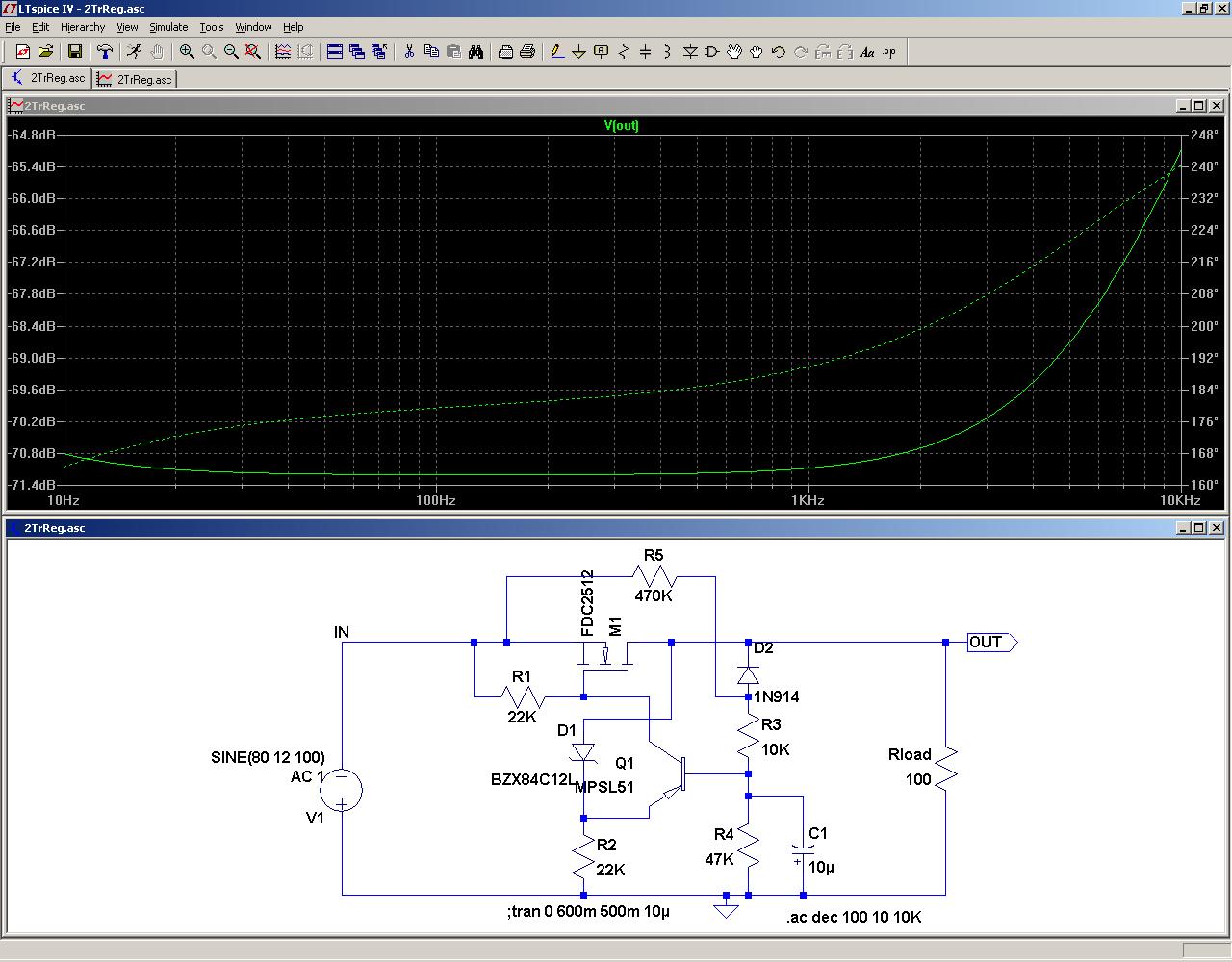Open the Edit menu
Viewport: 1232px width, 962px height.
click(x=40, y=27)
